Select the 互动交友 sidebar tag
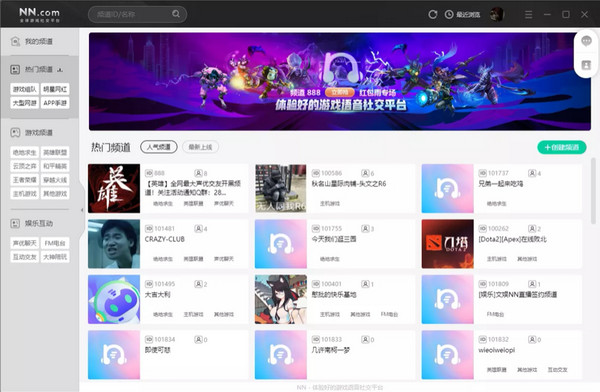 coord(24,257)
